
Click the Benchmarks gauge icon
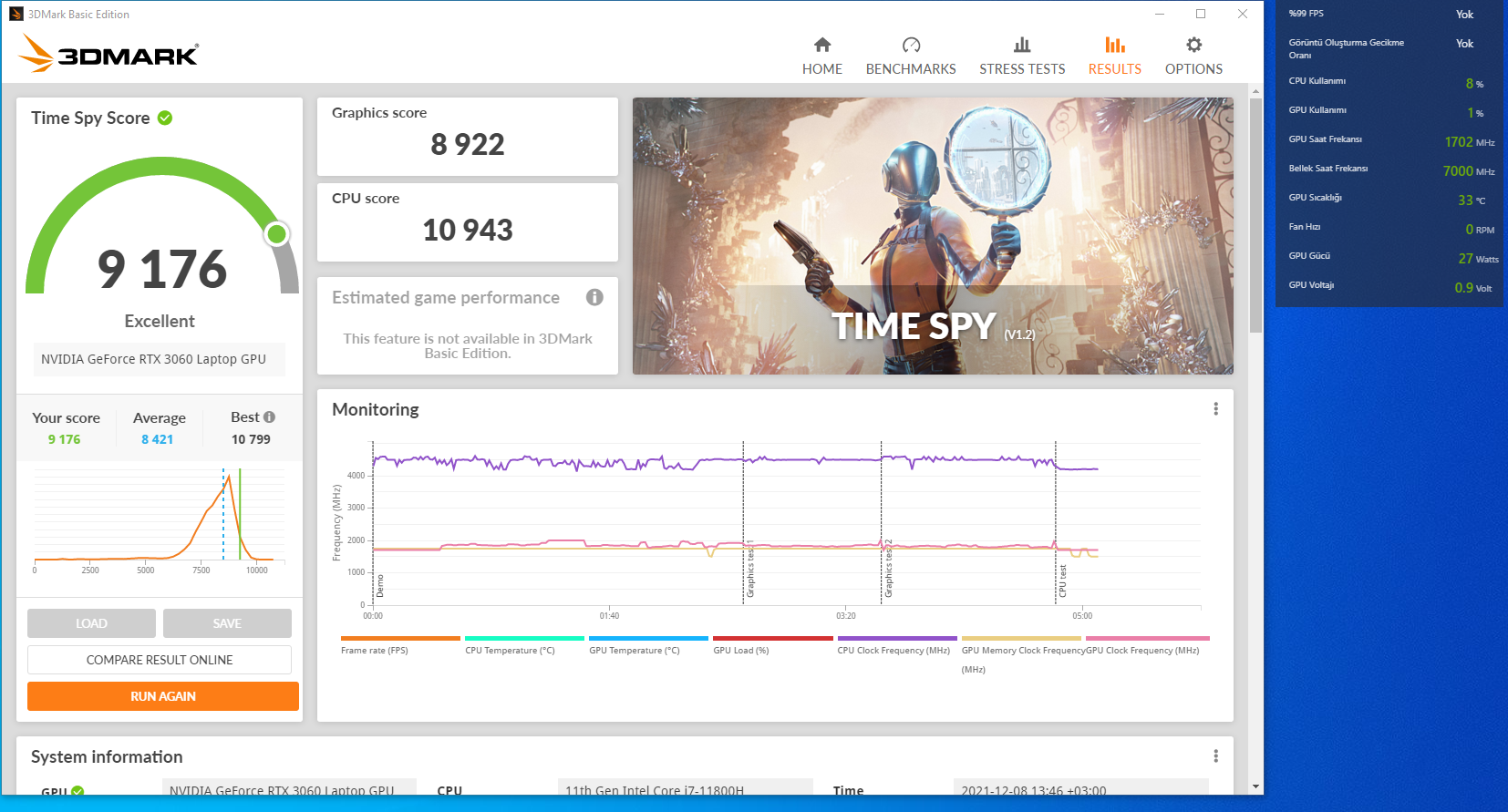click(911, 45)
